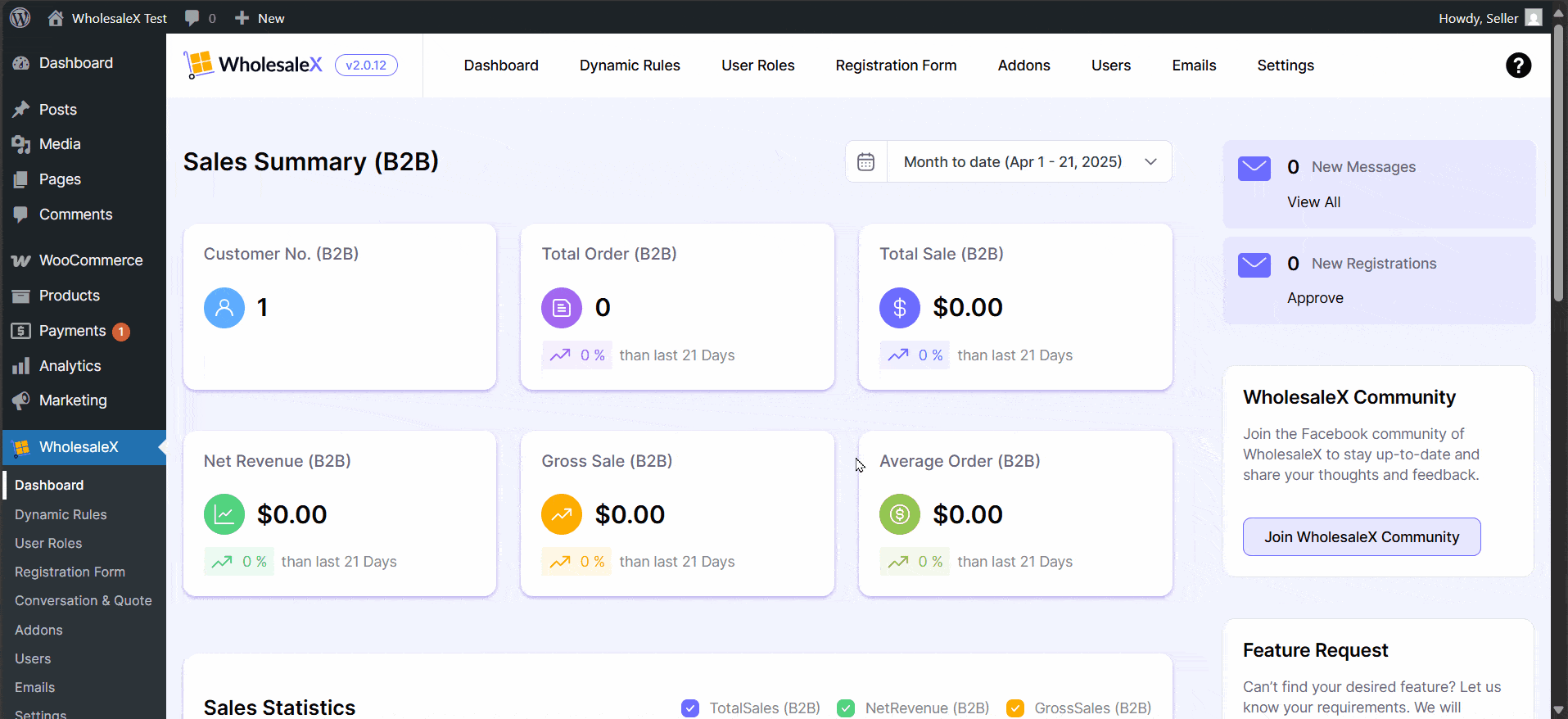Expand the date range chevron arrow
This screenshot has width=1568, height=719.
click(x=1150, y=162)
